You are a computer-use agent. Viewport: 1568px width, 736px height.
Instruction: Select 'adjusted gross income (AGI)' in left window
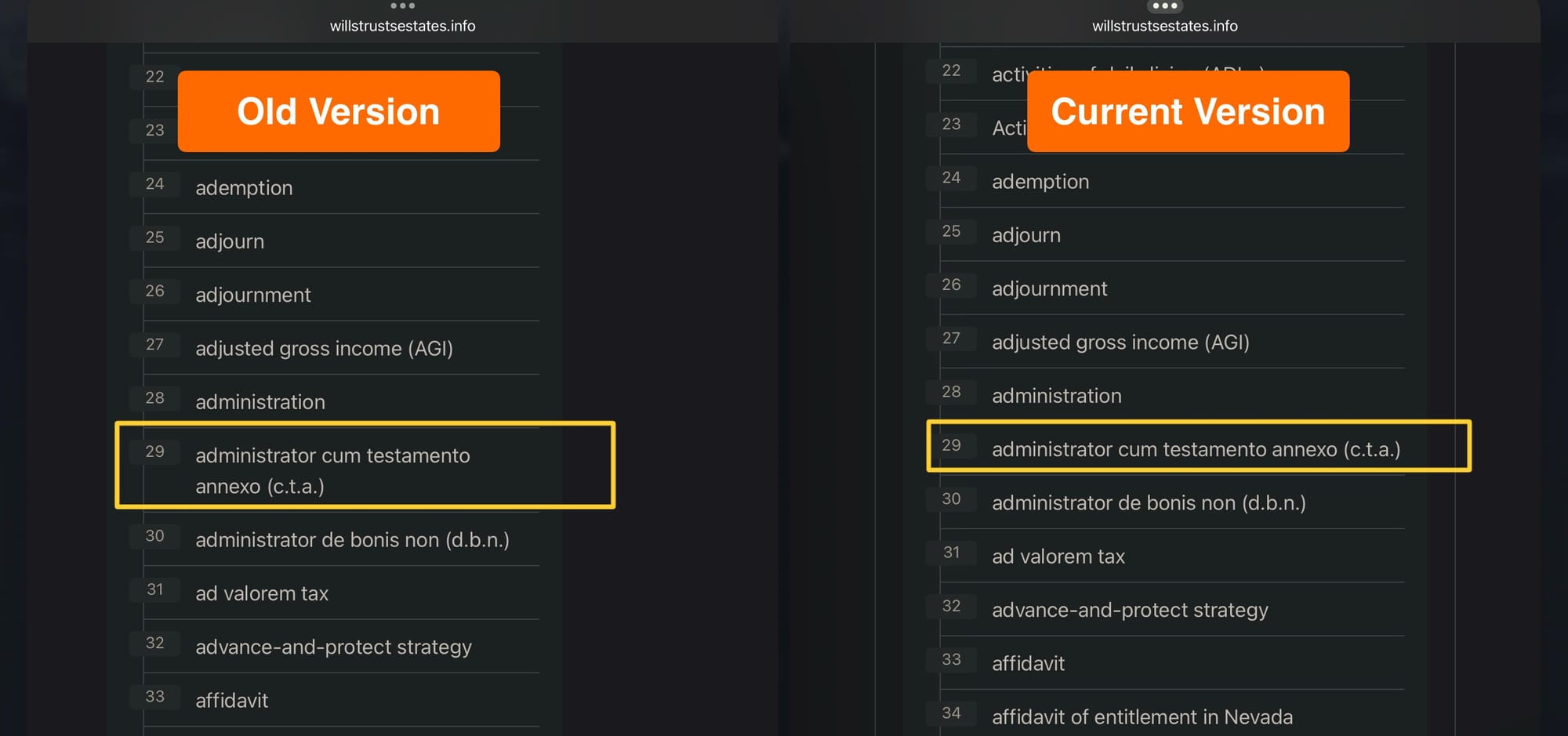324,348
